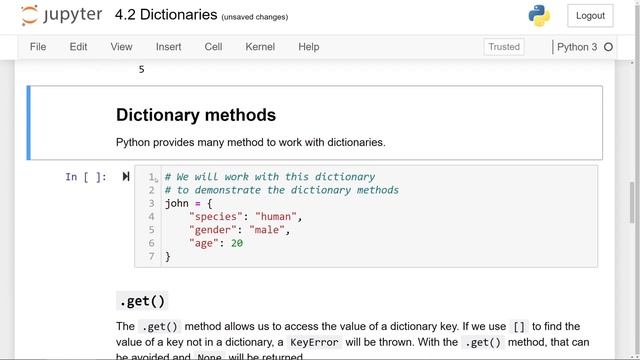Viewport: 640px width, 360px height.
Task: Click the 'Python provides many method' paragraph
Action: click(251, 142)
